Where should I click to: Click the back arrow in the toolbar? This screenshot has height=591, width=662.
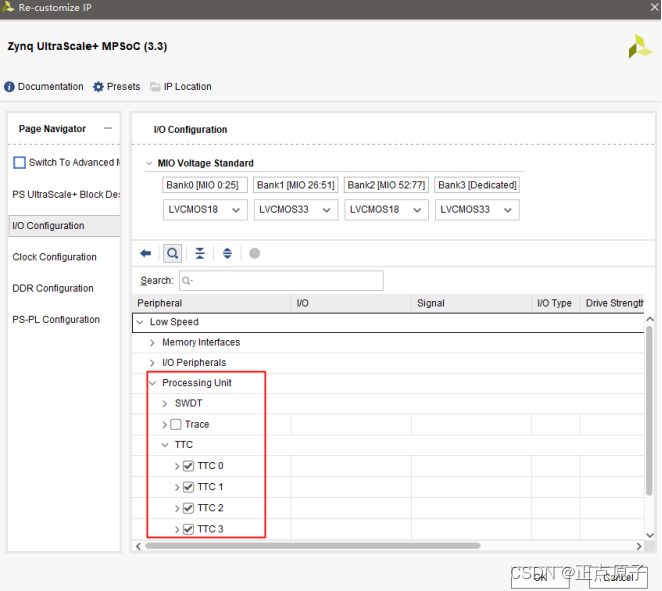[x=146, y=253]
